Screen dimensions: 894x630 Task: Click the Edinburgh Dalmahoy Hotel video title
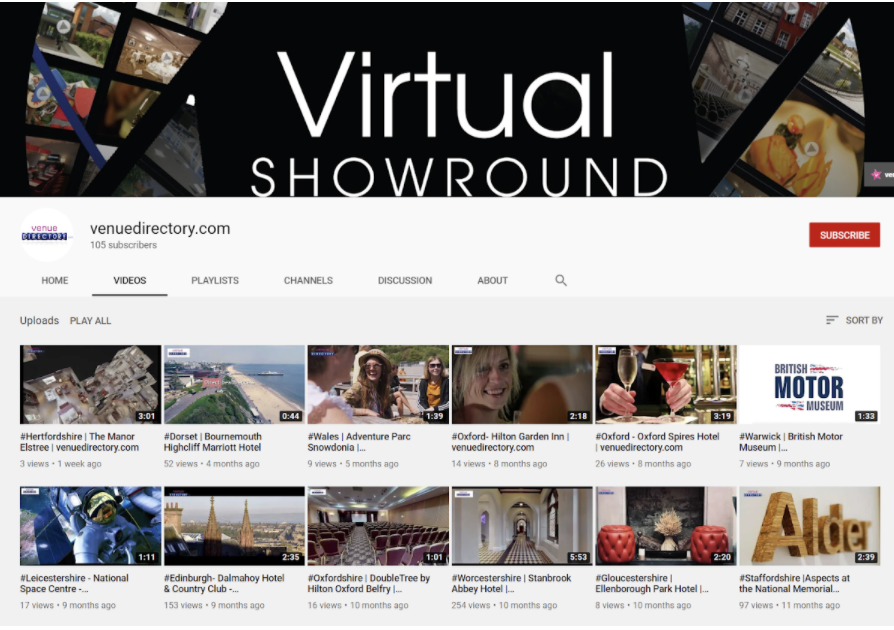(224, 583)
